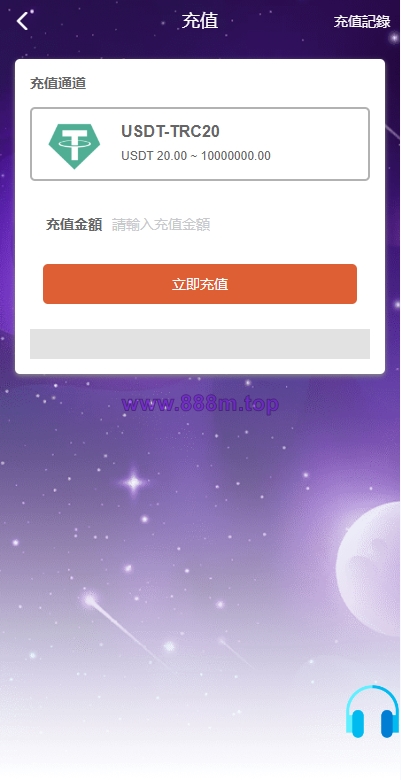401x780 pixels.
Task: Click the green Tether logo
Action: (74, 146)
